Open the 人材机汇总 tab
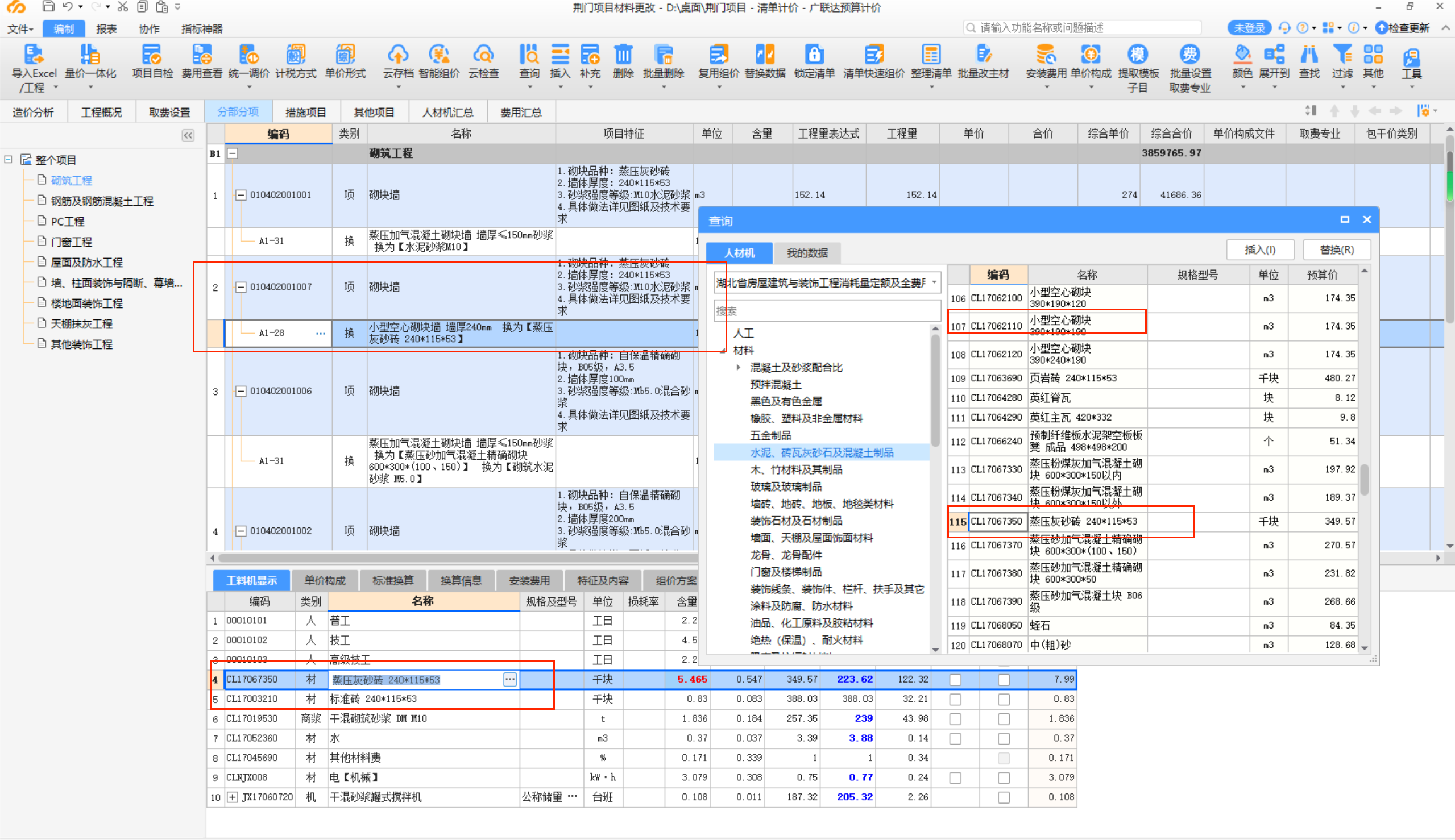This screenshot has width=1455, height=840. pos(448,113)
